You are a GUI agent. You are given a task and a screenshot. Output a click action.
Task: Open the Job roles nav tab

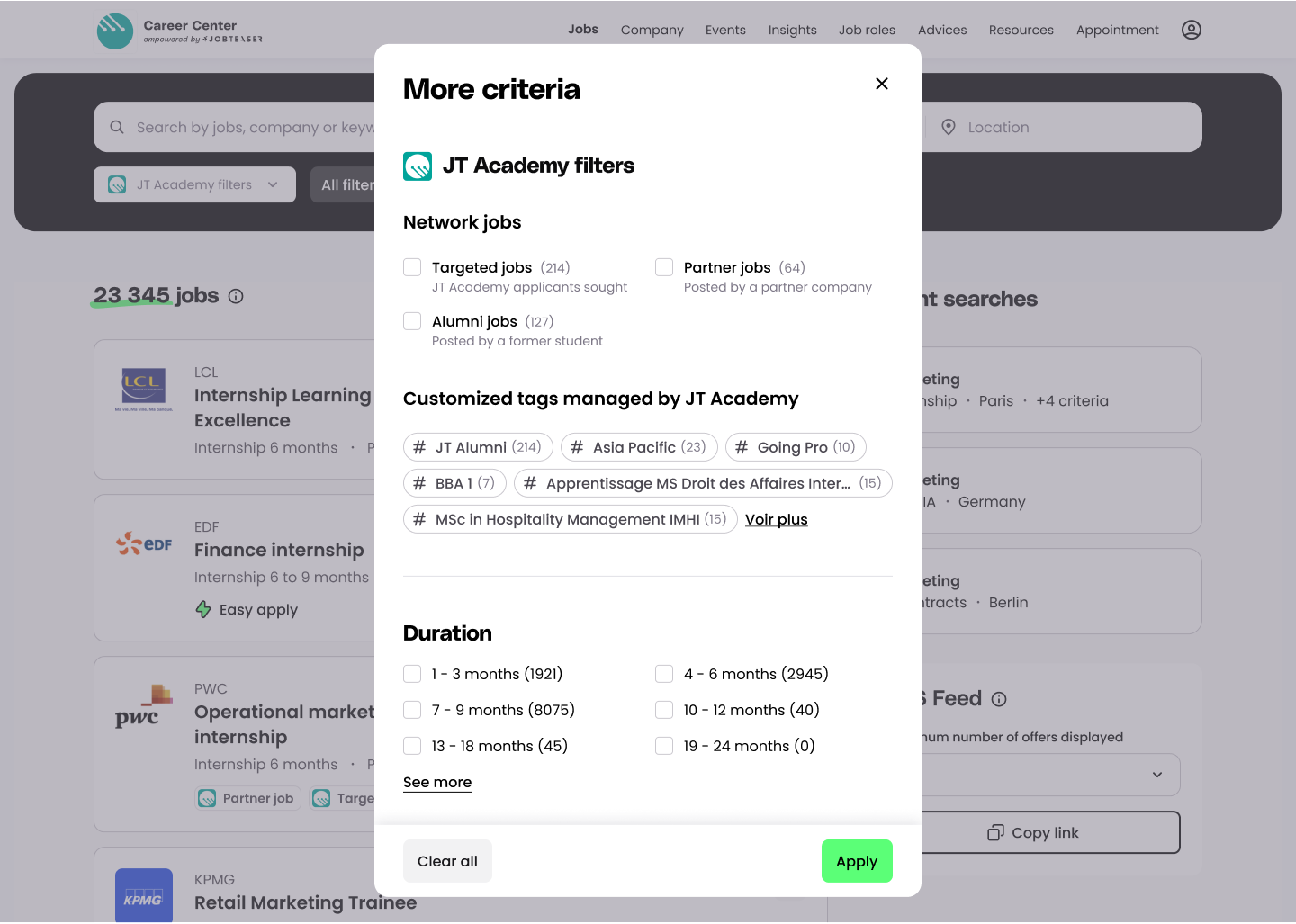pyautogui.click(x=867, y=30)
